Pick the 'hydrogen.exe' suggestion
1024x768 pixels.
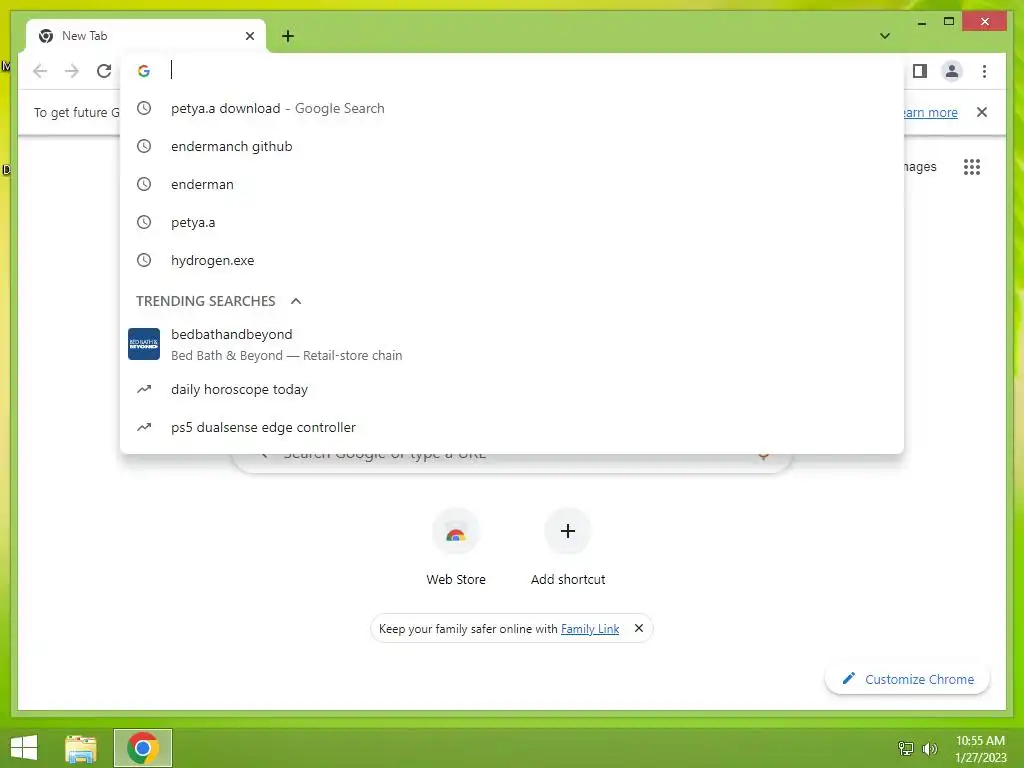(x=512, y=260)
